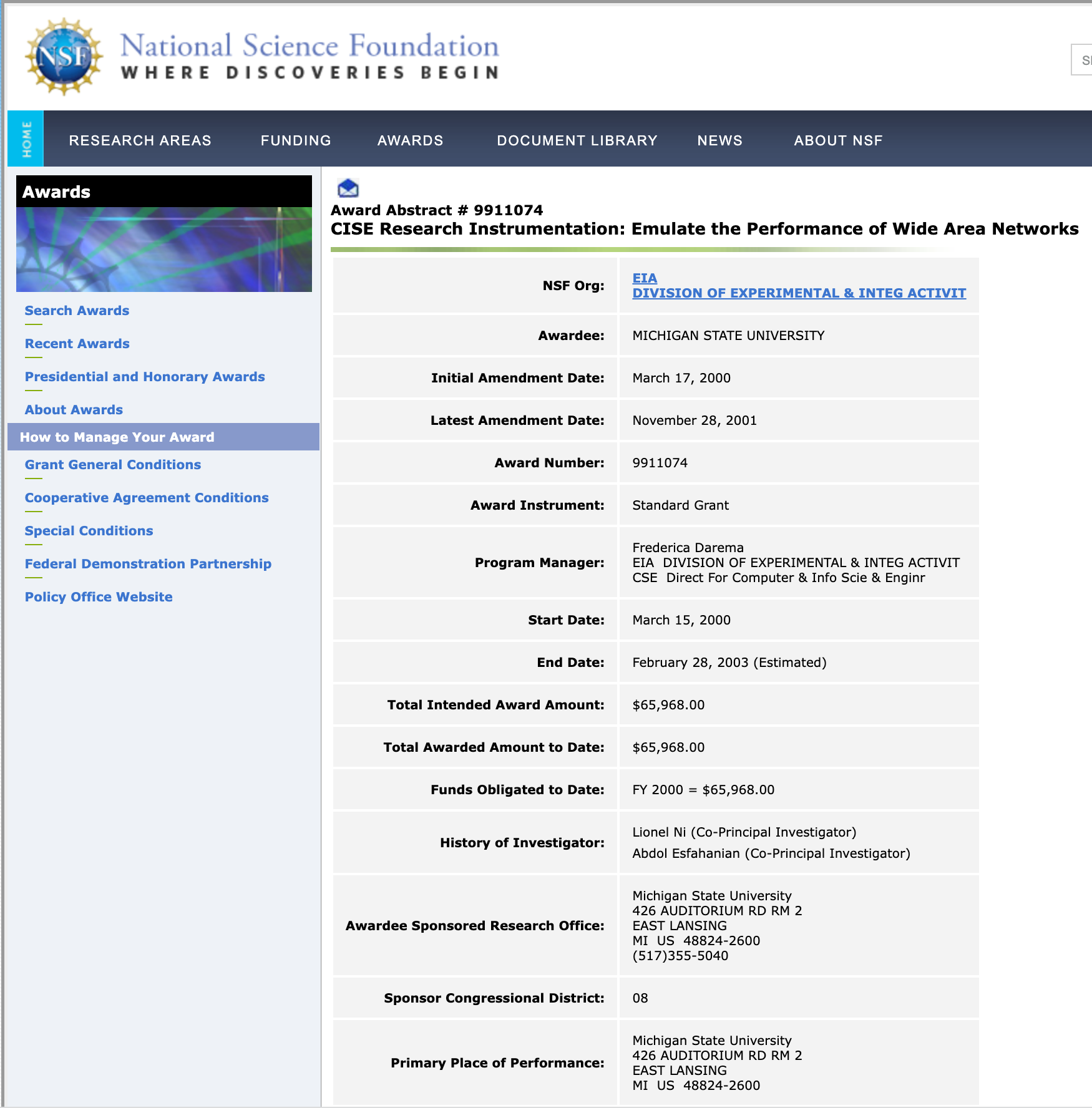
Task: Click Abdol Esfahanian (Co-Principal Investigator)
Action: (x=771, y=853)
